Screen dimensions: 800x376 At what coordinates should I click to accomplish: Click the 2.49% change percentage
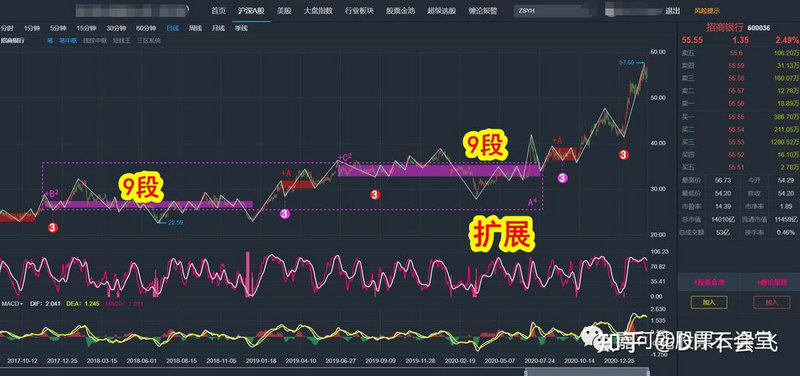click(x=788, y=40)
